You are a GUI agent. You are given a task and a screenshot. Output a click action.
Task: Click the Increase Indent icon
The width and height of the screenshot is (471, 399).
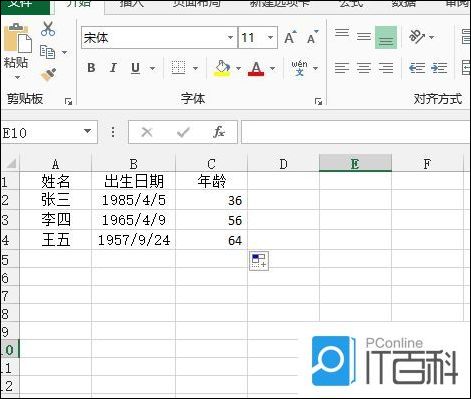[x=439, y=68]
